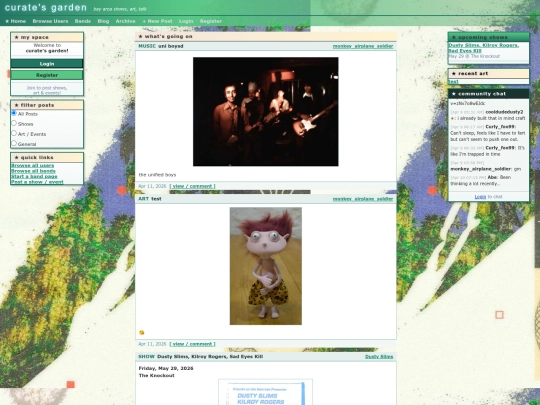Click the curate's garden site title
This screenshot has width=540, height=405.
(46, 8)
